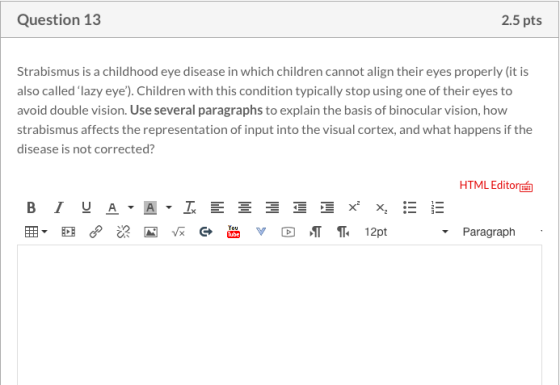
Task: Apply superscript formatting
Action: 354,207
